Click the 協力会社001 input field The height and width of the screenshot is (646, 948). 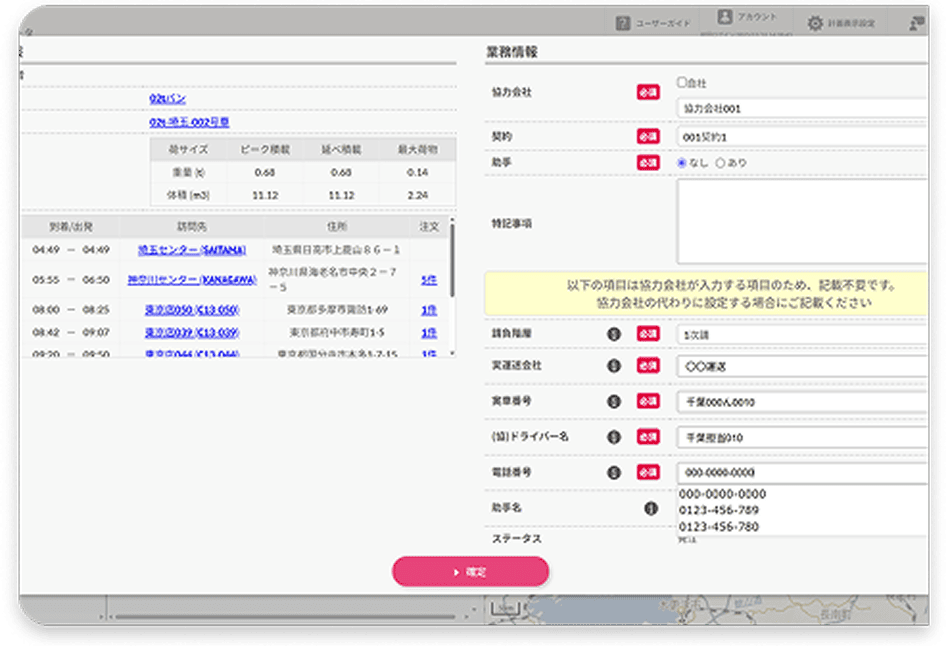[x=802, y=108]
